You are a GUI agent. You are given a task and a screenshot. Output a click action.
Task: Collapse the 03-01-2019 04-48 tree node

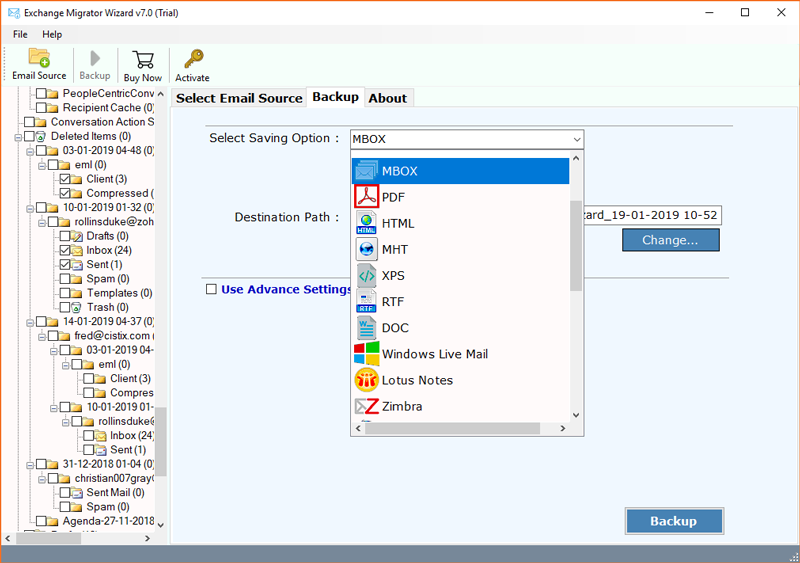(x=30, y=152)
